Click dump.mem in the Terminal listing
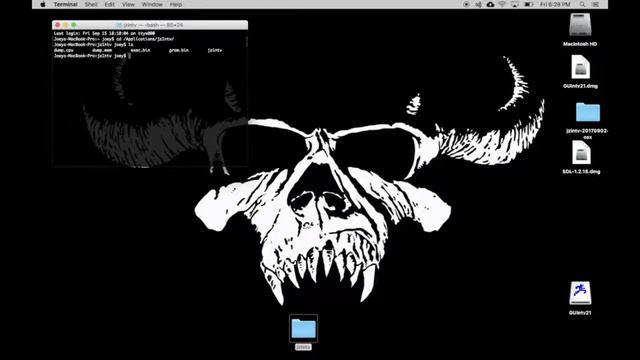 pos(102,50)
